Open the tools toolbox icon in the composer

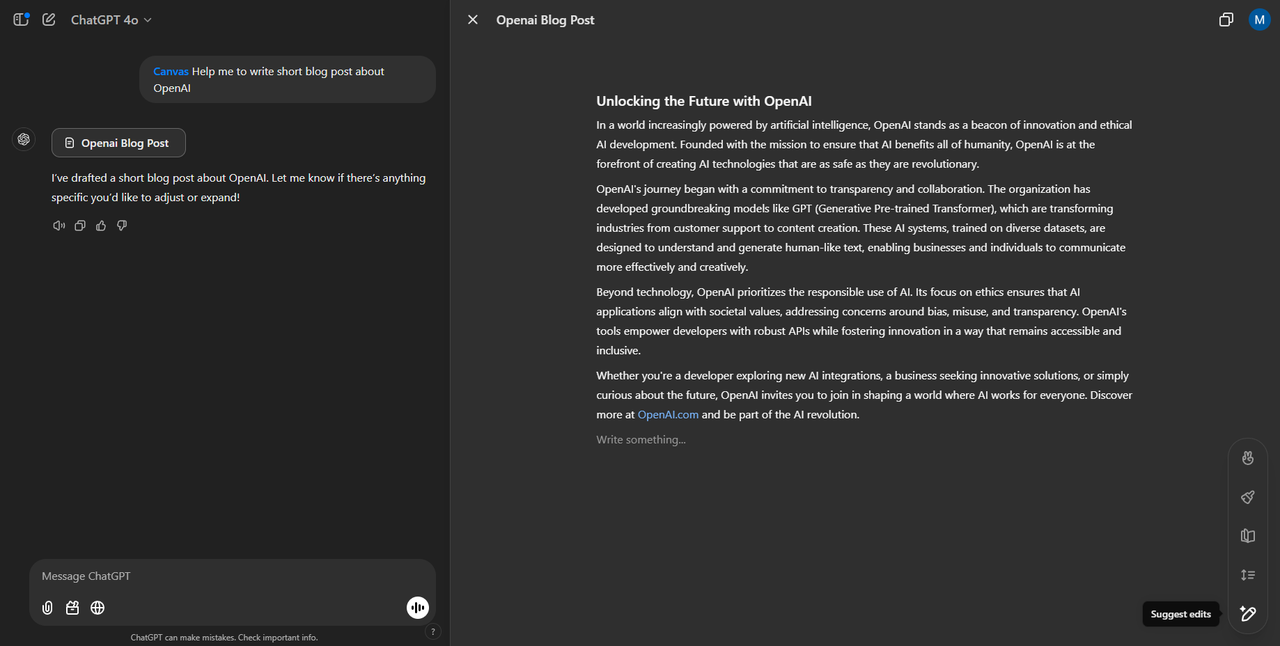click(x=72, y=608)
